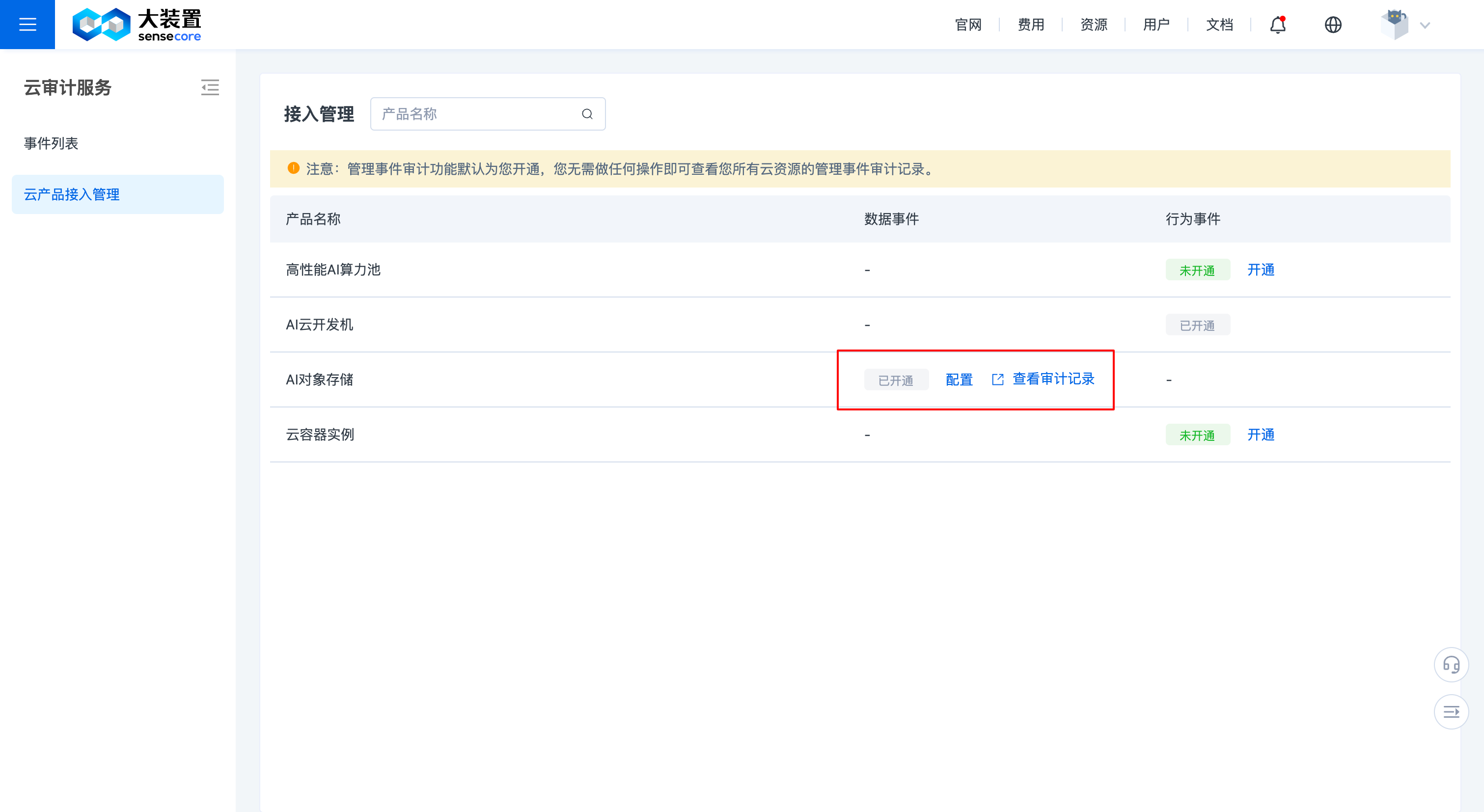The height and width of the screenshot is (812, 1484).
Task: Click the search magnifier icon
Action: (x=587, y=114)
